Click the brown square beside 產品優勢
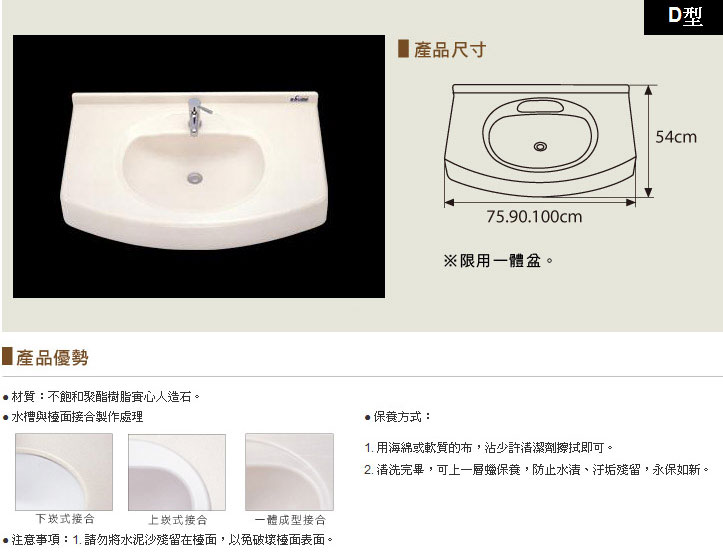The height and width of the screenshot is (553, 723). pos(7,357)
